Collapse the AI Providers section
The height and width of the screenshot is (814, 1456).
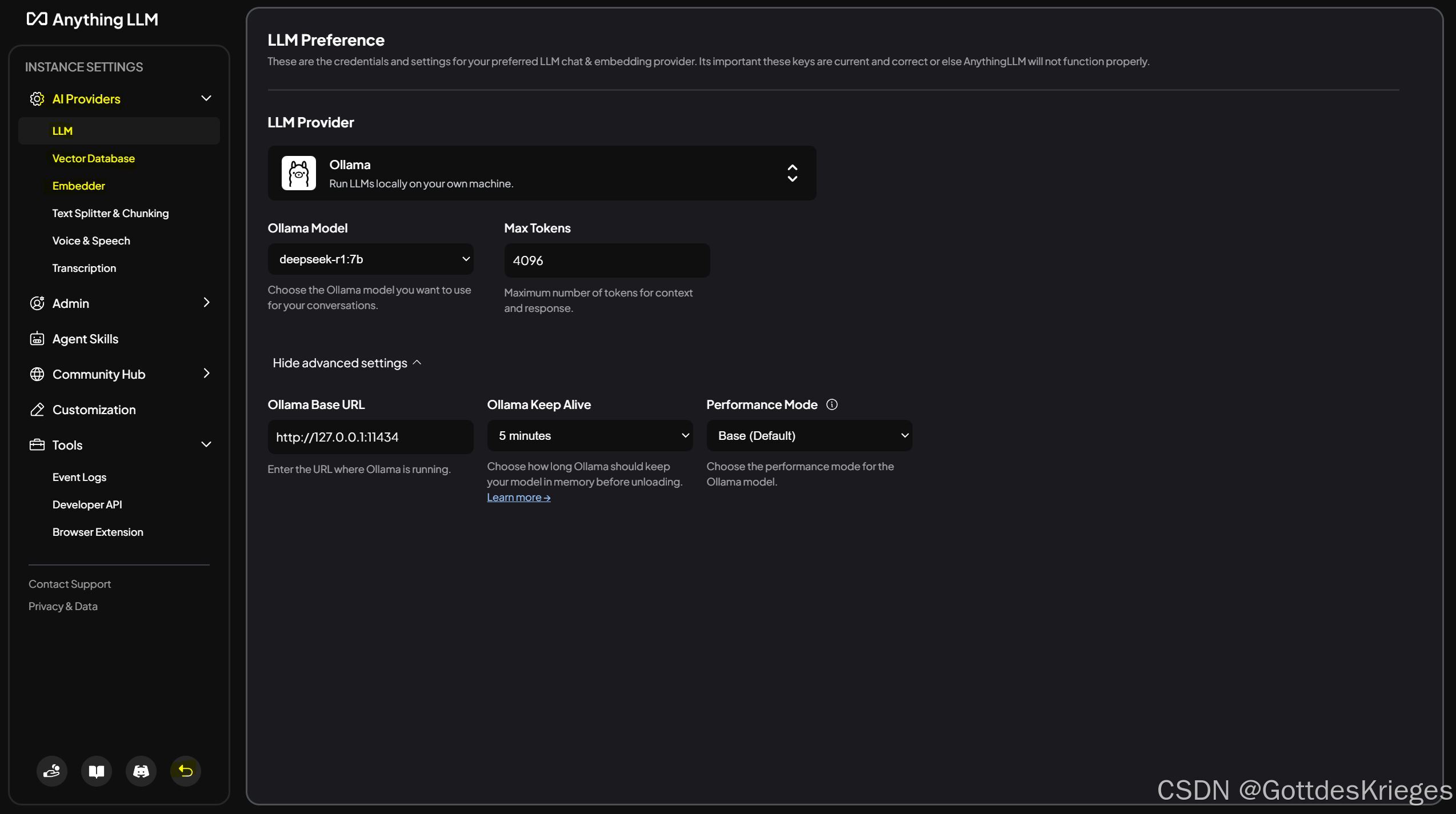[206, 98]
